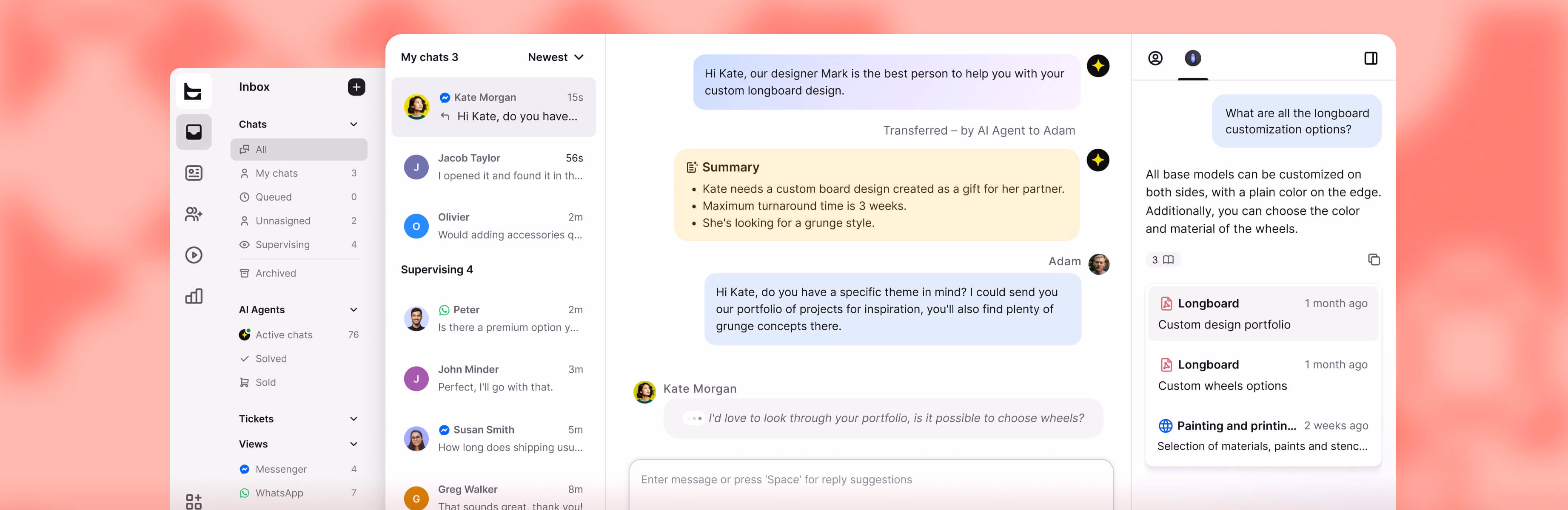This screenshot has height=510, width=1568.
Task: Click the AI sparkle icon beside Summary
Action: 1098,161
